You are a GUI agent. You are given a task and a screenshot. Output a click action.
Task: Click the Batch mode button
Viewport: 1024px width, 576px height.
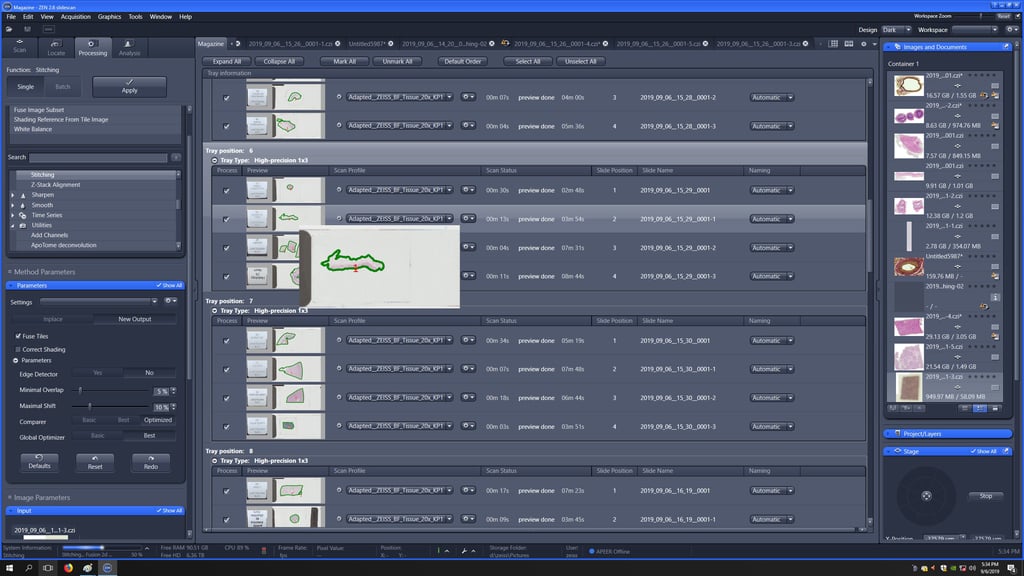click(x=63, y=86)
